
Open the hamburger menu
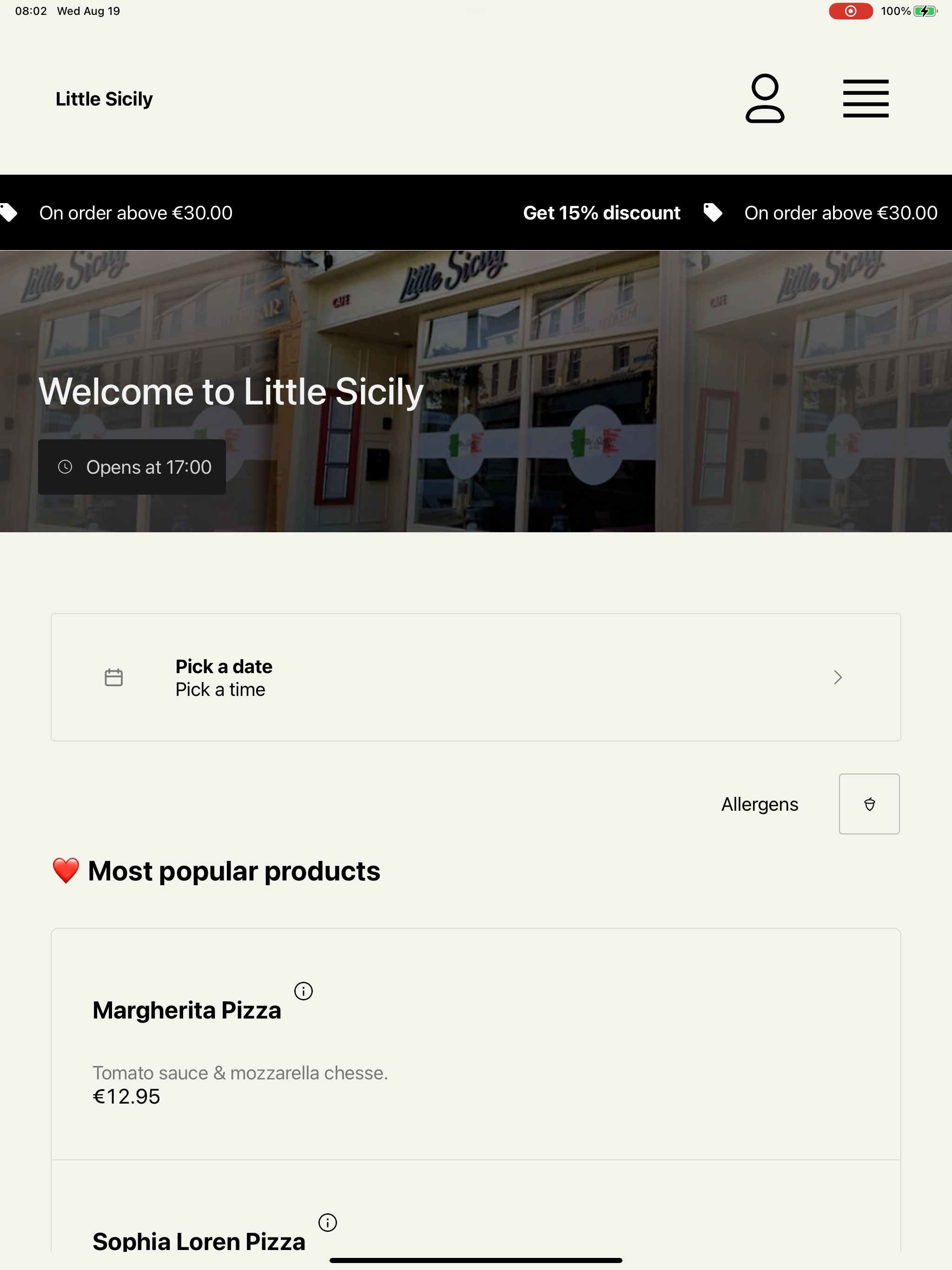865,99
